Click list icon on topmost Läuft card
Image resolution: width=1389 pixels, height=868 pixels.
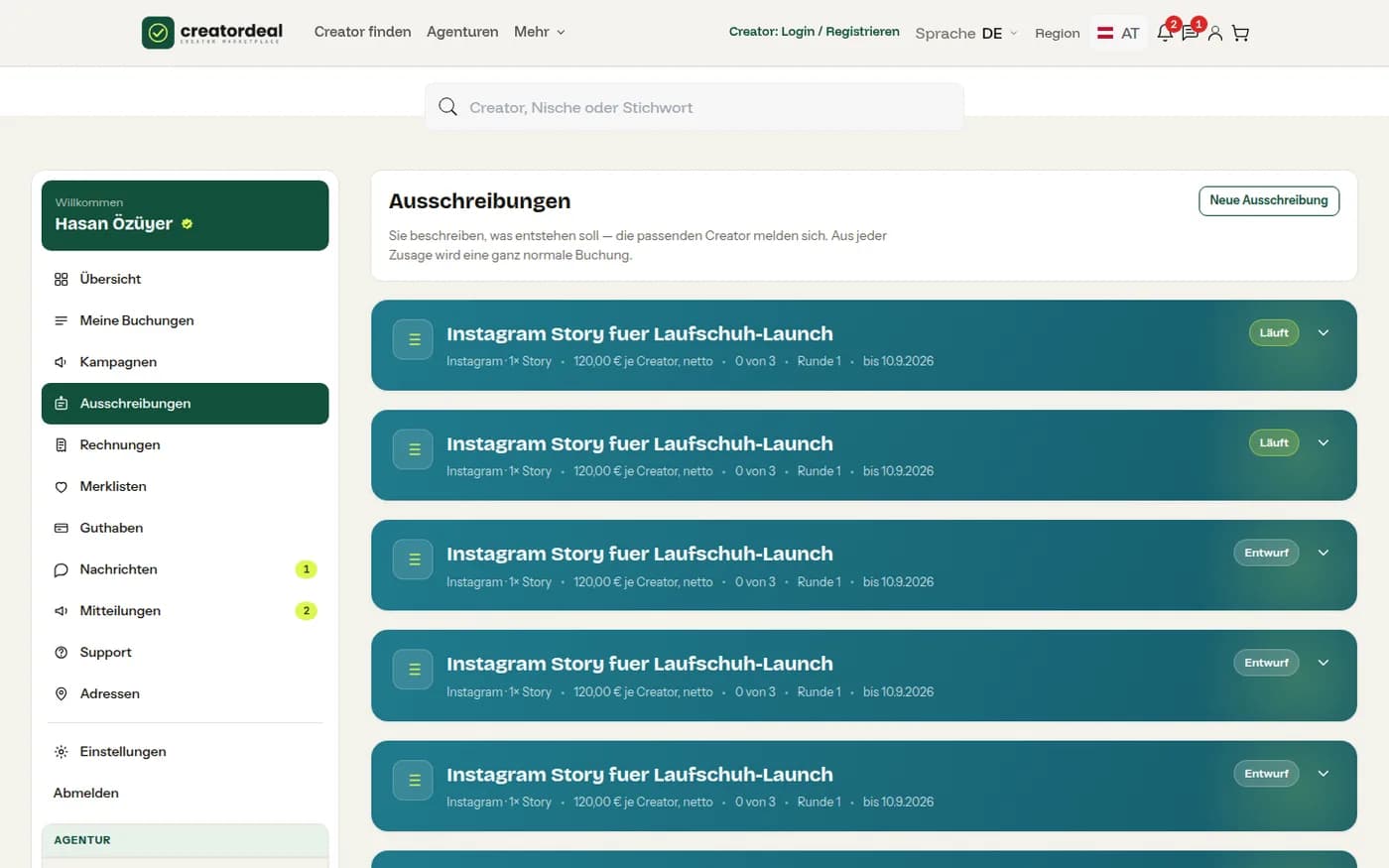pyautogui.click(x=413, y=339)
